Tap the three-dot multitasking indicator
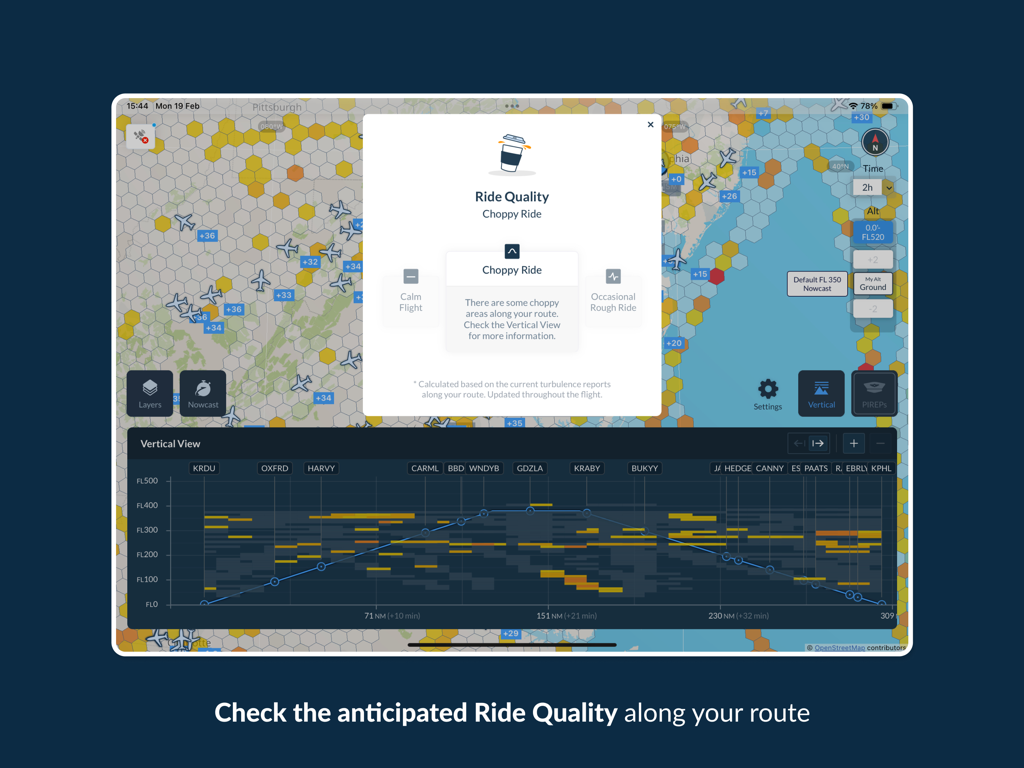This screenshot has width=1024, height=768. pos(512,106)
